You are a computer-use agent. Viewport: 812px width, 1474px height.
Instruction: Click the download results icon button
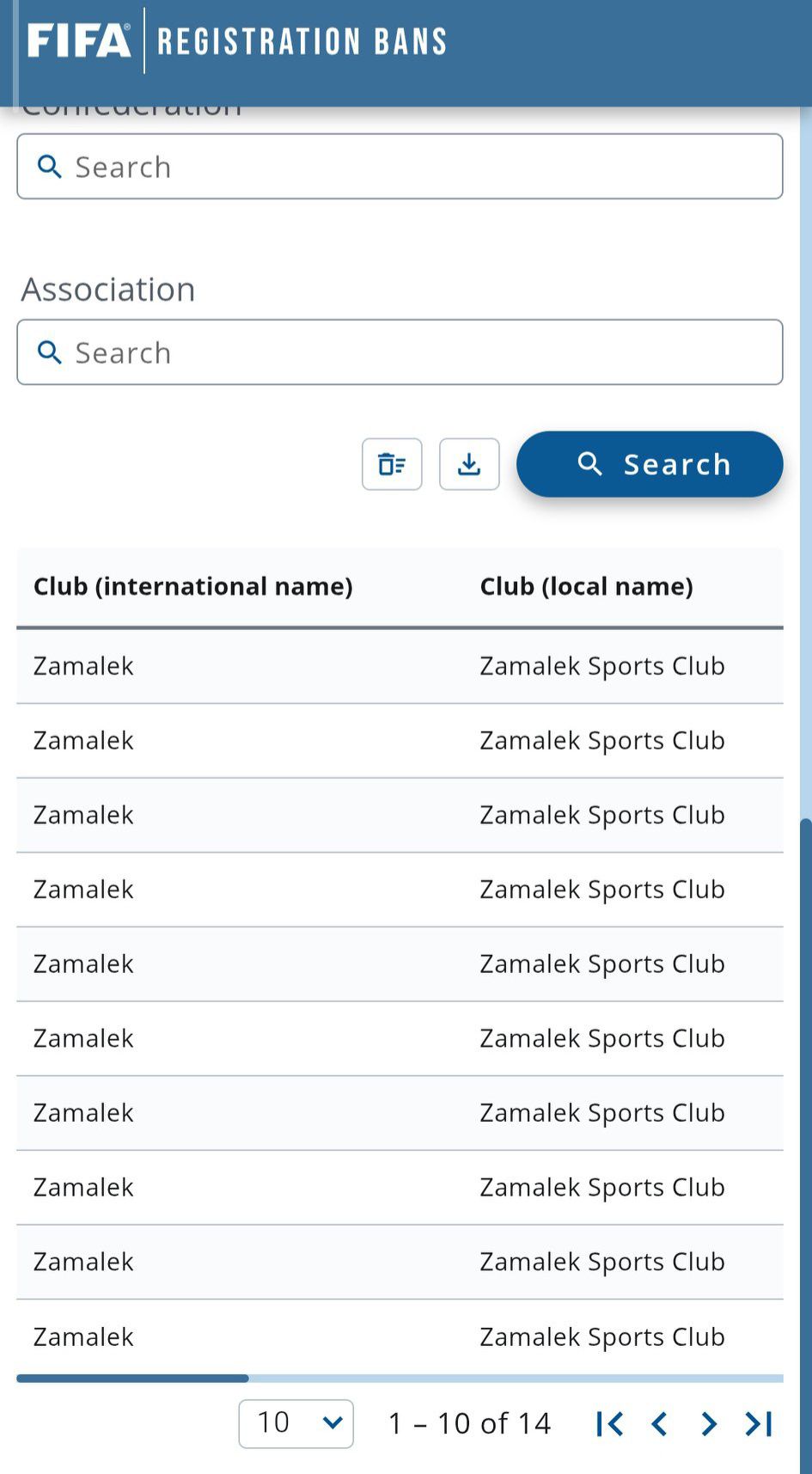(x=469, y=464)
